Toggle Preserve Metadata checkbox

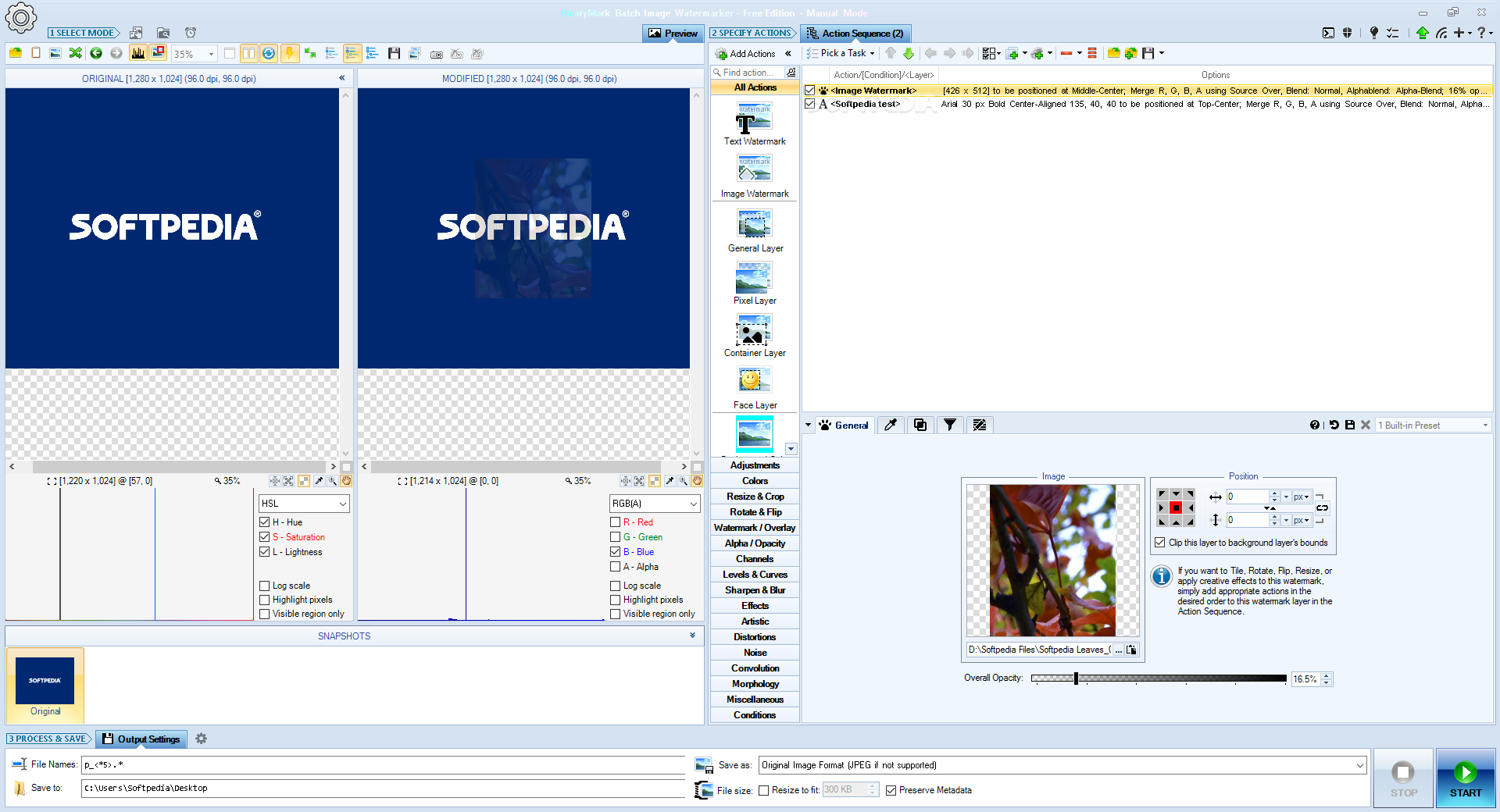891,790
